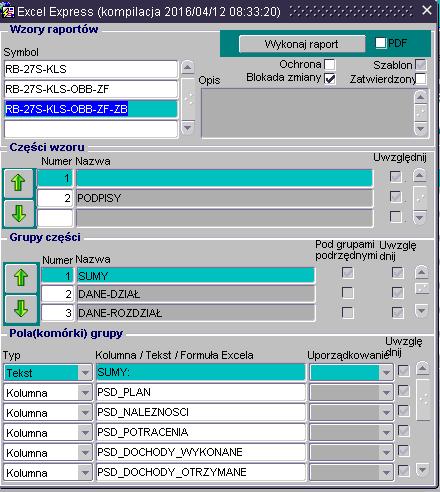Toggle Uwzględnij for the DANE-DZIAŁ group
440x492 pixels.
tap(398, 293)
